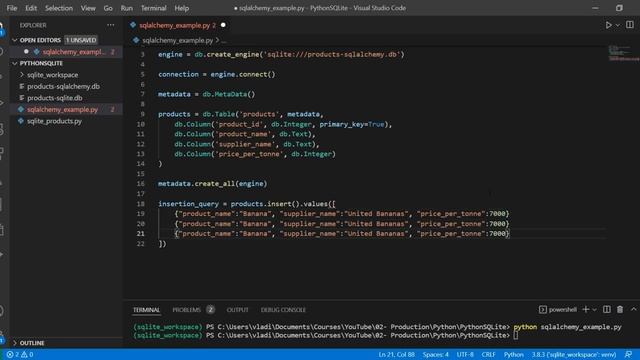Collapse the PYTHONSQLITE folder section
This screenshot has height=360, width=640.
[15, 63]
